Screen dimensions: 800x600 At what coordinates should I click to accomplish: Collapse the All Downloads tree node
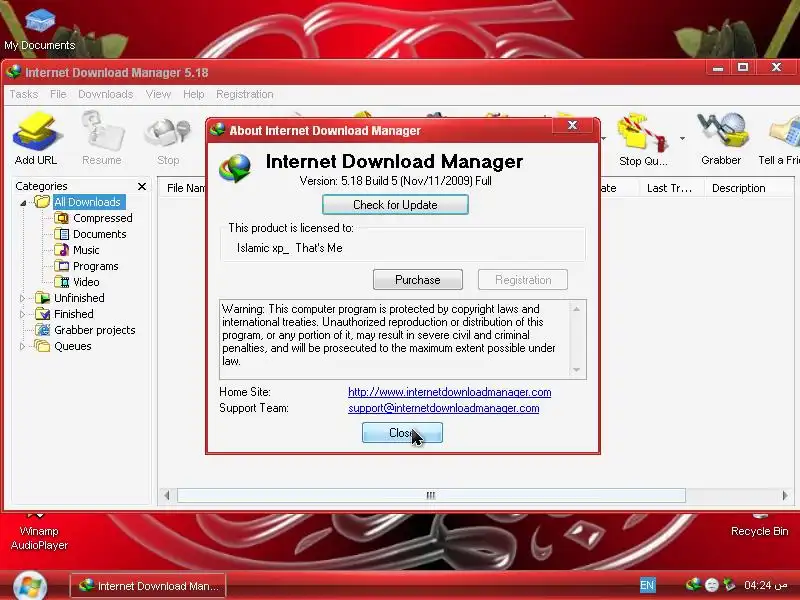pyautogui.click(x=23, y=203)
